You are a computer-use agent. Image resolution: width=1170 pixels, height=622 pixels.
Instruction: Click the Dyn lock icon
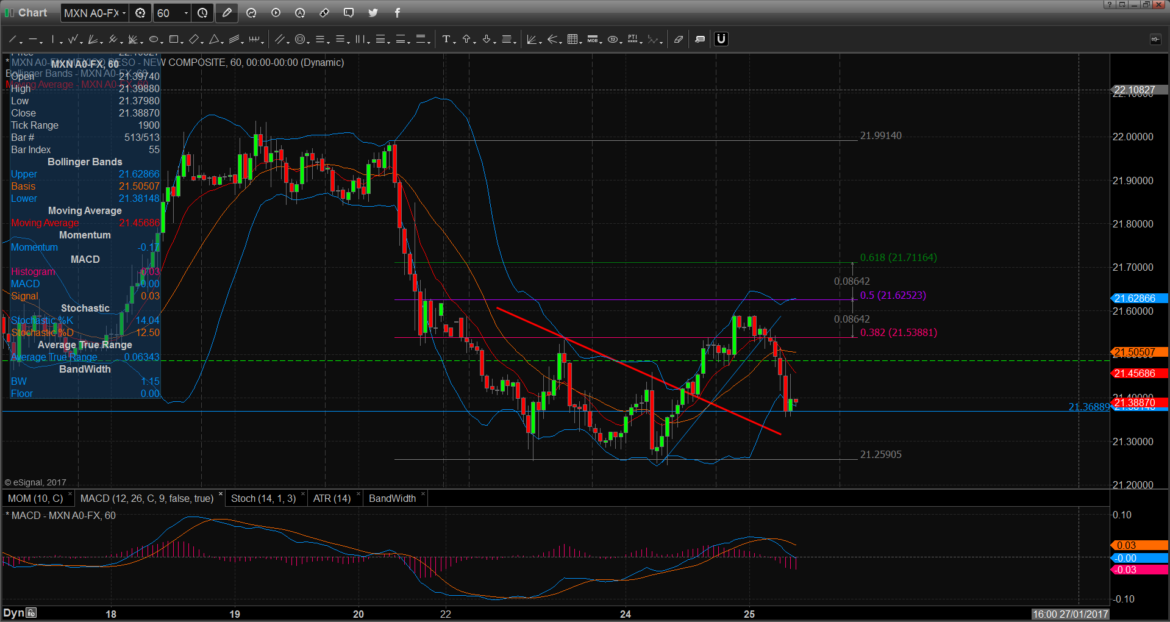pyautogui.click(x=32, y=614)
